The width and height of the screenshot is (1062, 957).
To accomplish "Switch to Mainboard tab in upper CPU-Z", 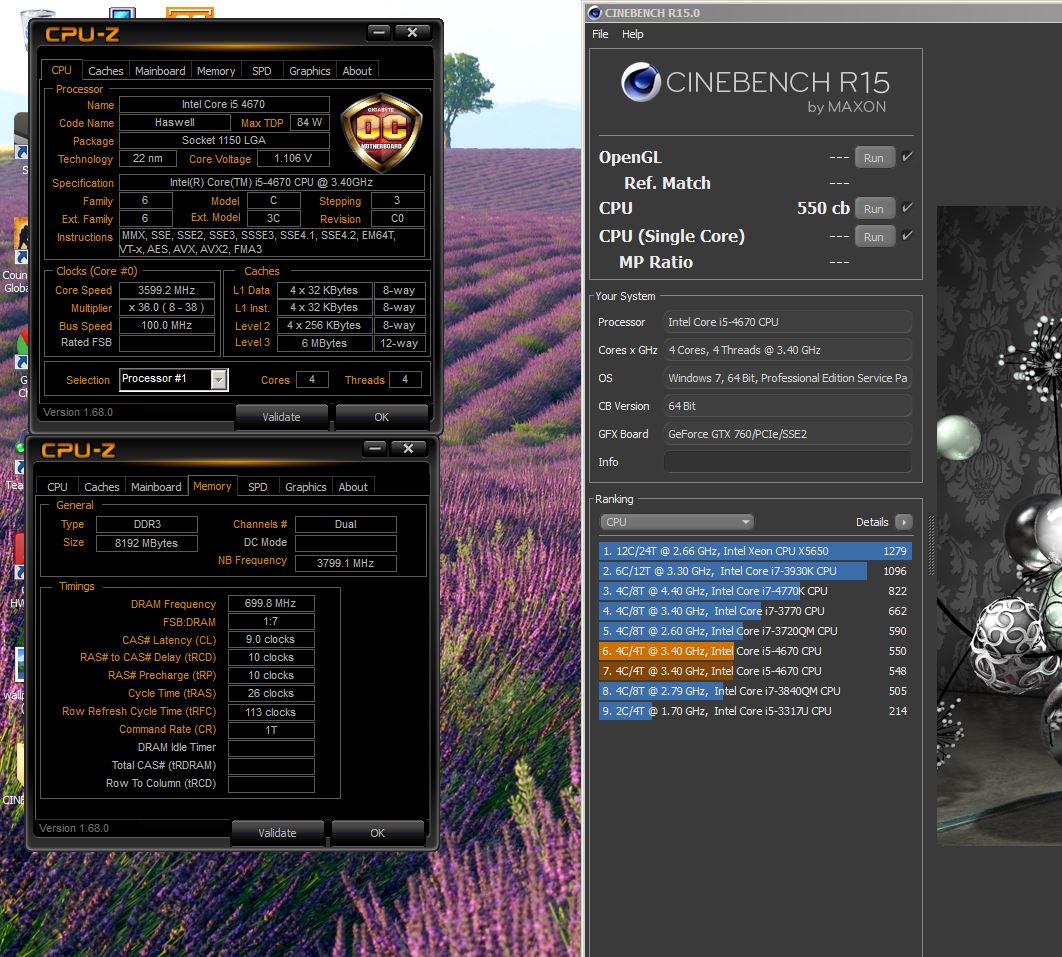I will coord(160,71).
